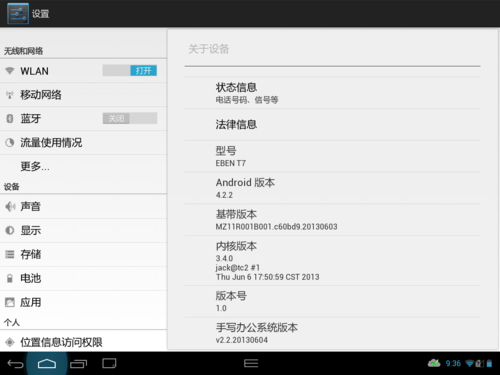The image size is (500, 375).
Task: Tap the Recent apps navigation button
Action: pyautogui.click(x=78, y=364)
